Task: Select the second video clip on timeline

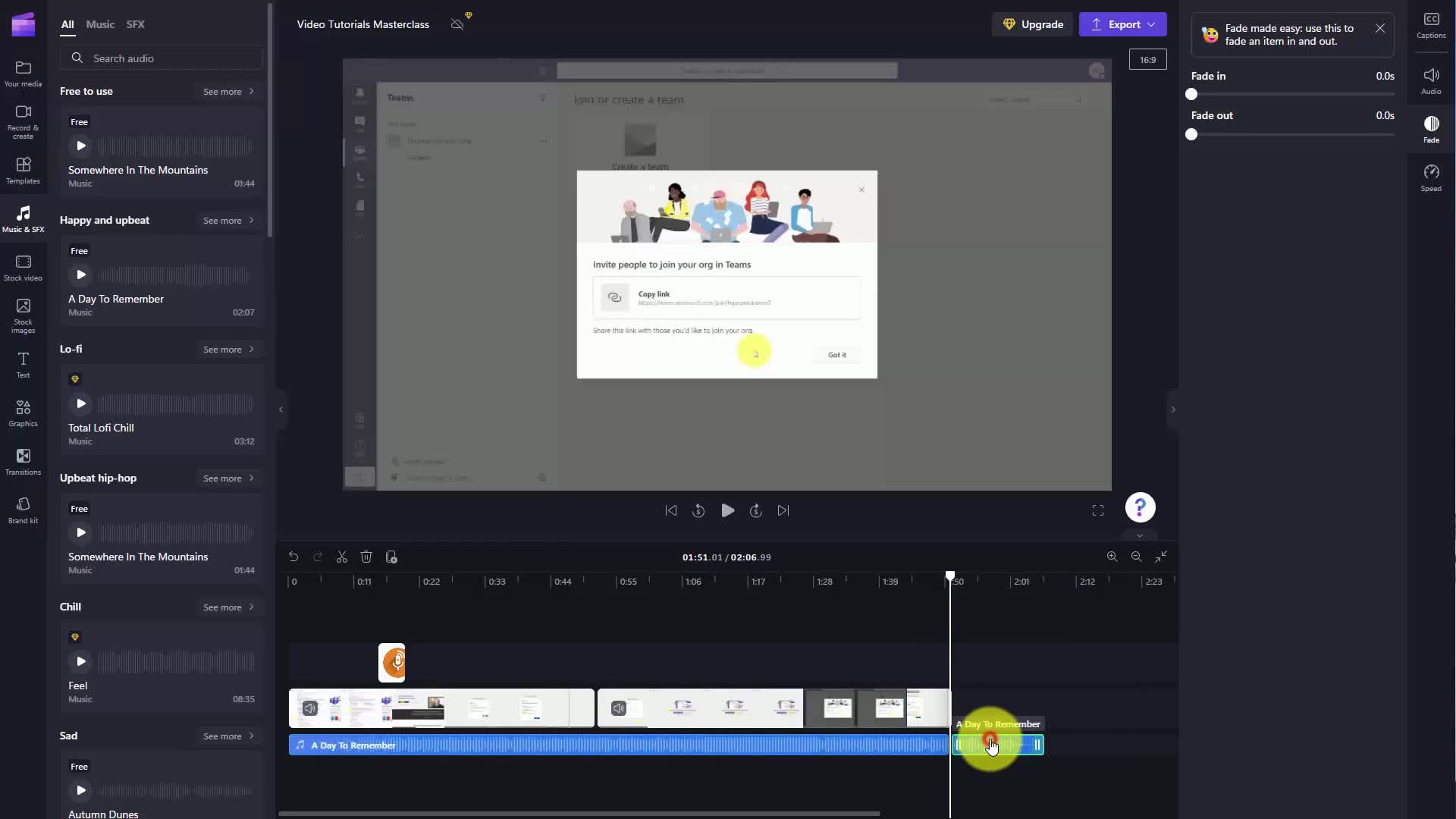Action: pos(773,708)
